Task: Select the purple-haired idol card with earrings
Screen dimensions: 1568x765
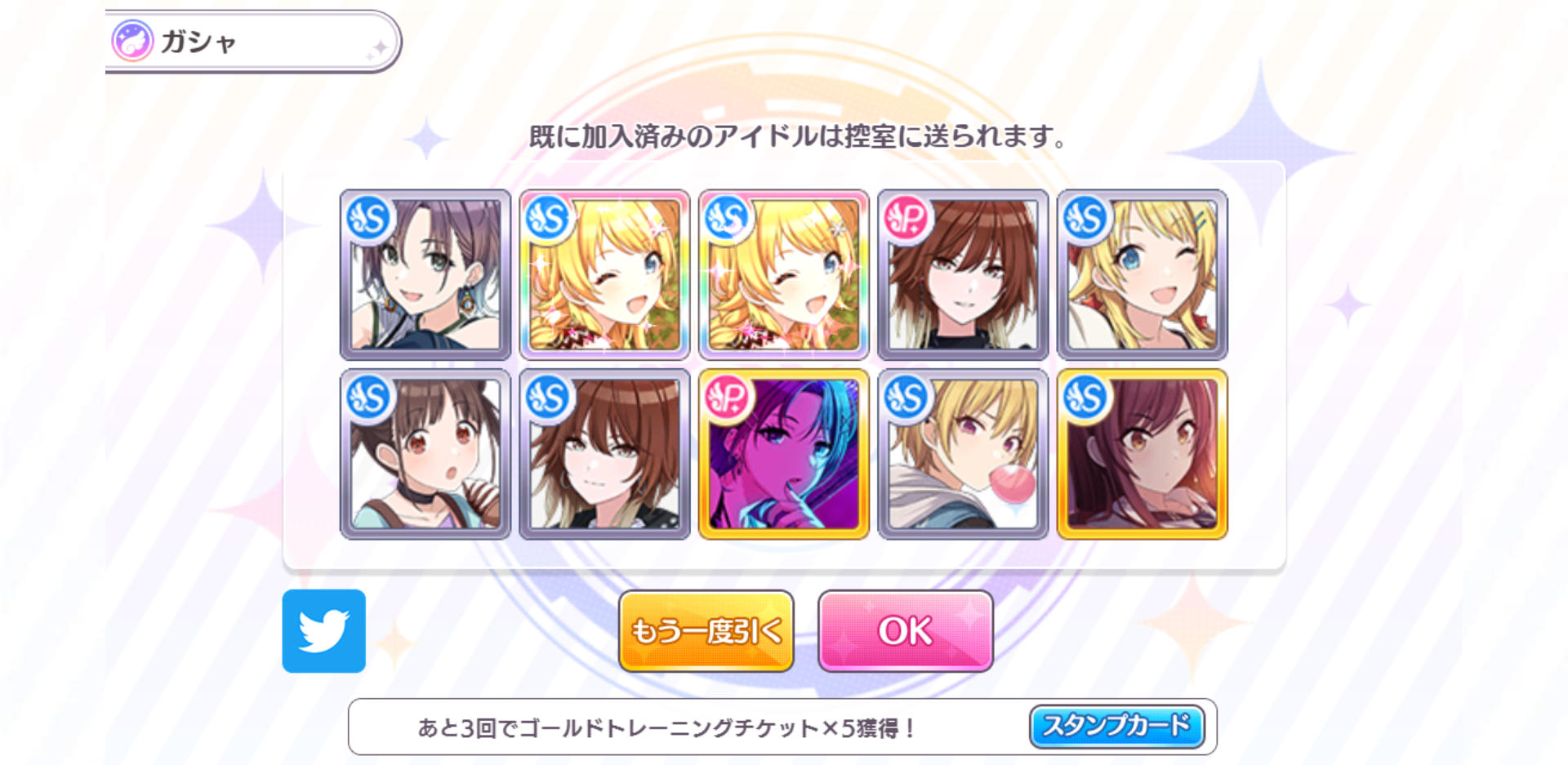Action: 425,275
